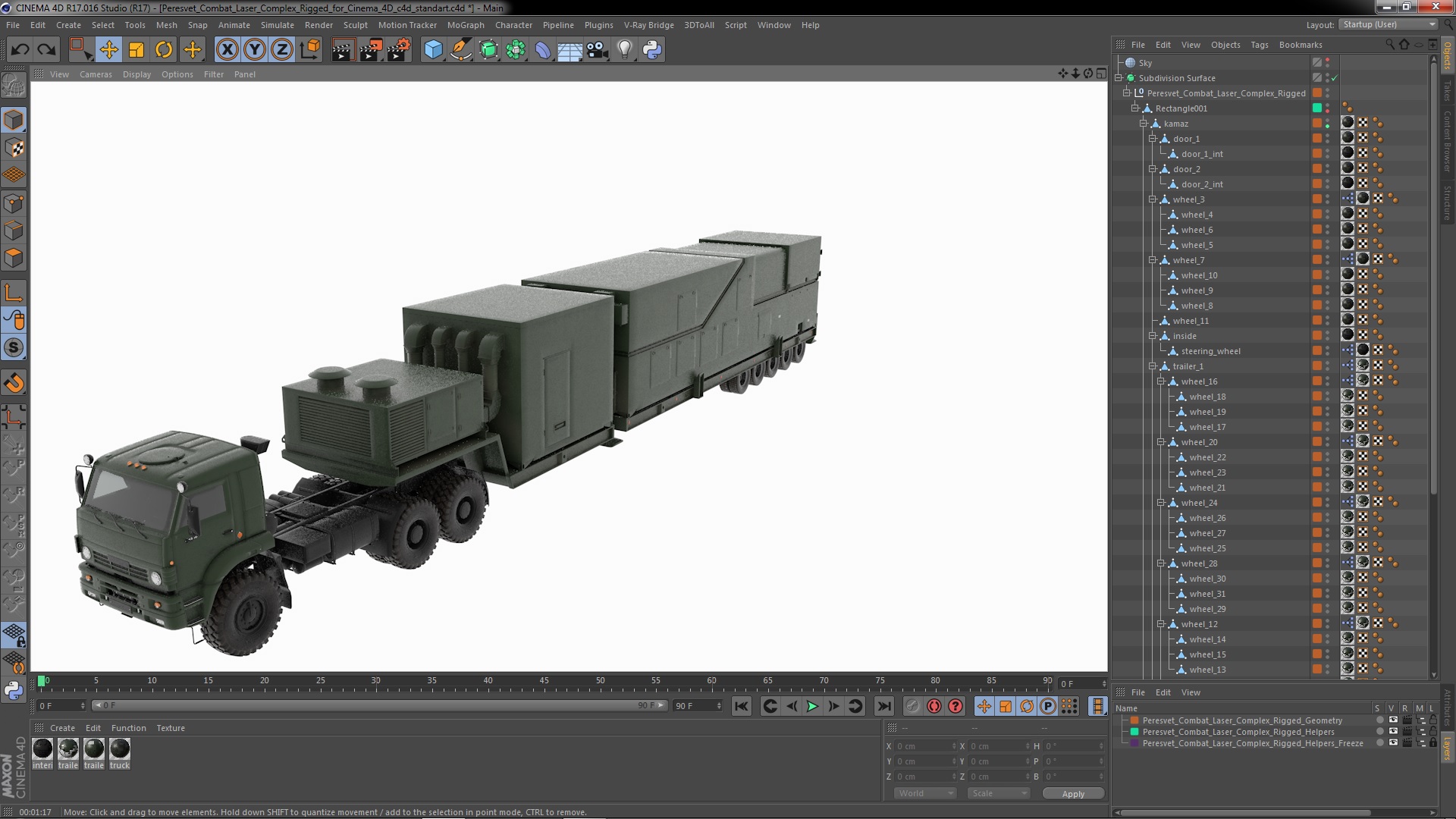Viewport: 1456px width, 819px height.
Task: Click the Make Editable icon
Action: (x=14, y=86)
